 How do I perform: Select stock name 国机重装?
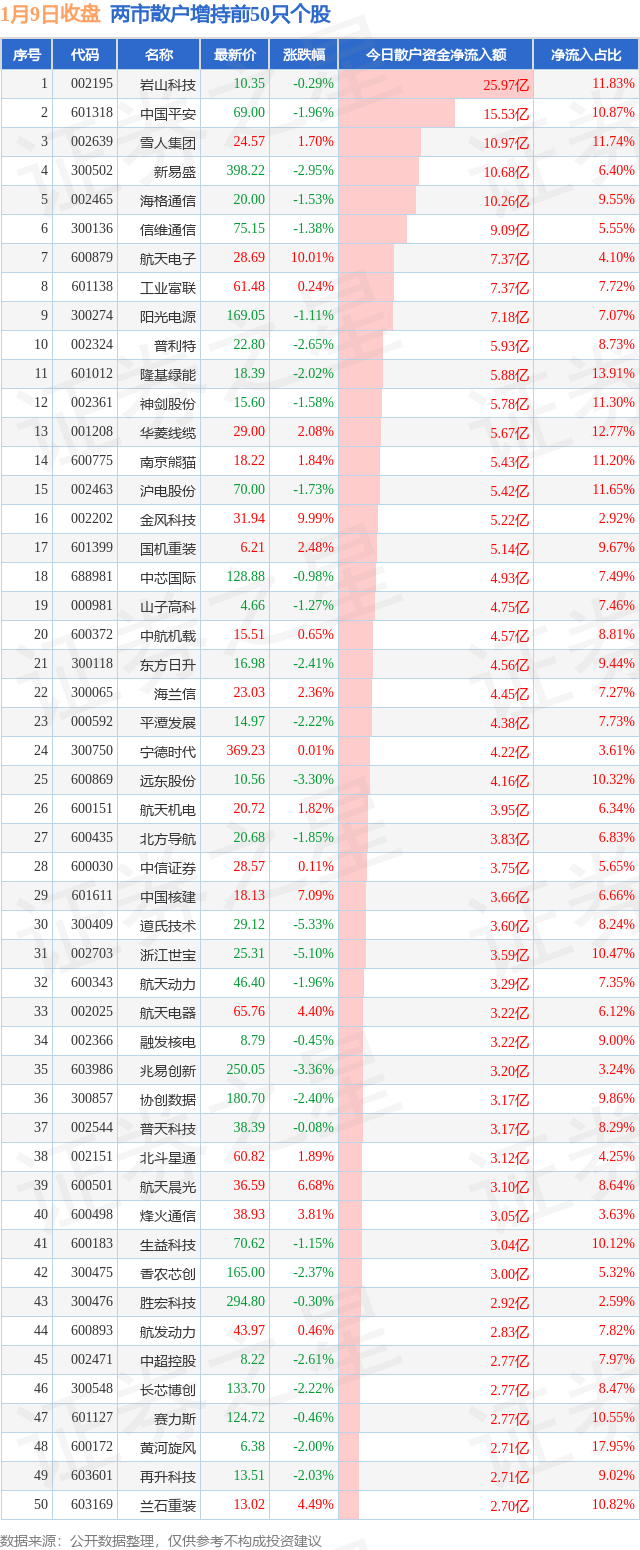pyautogui.click(x=169, y=548)
